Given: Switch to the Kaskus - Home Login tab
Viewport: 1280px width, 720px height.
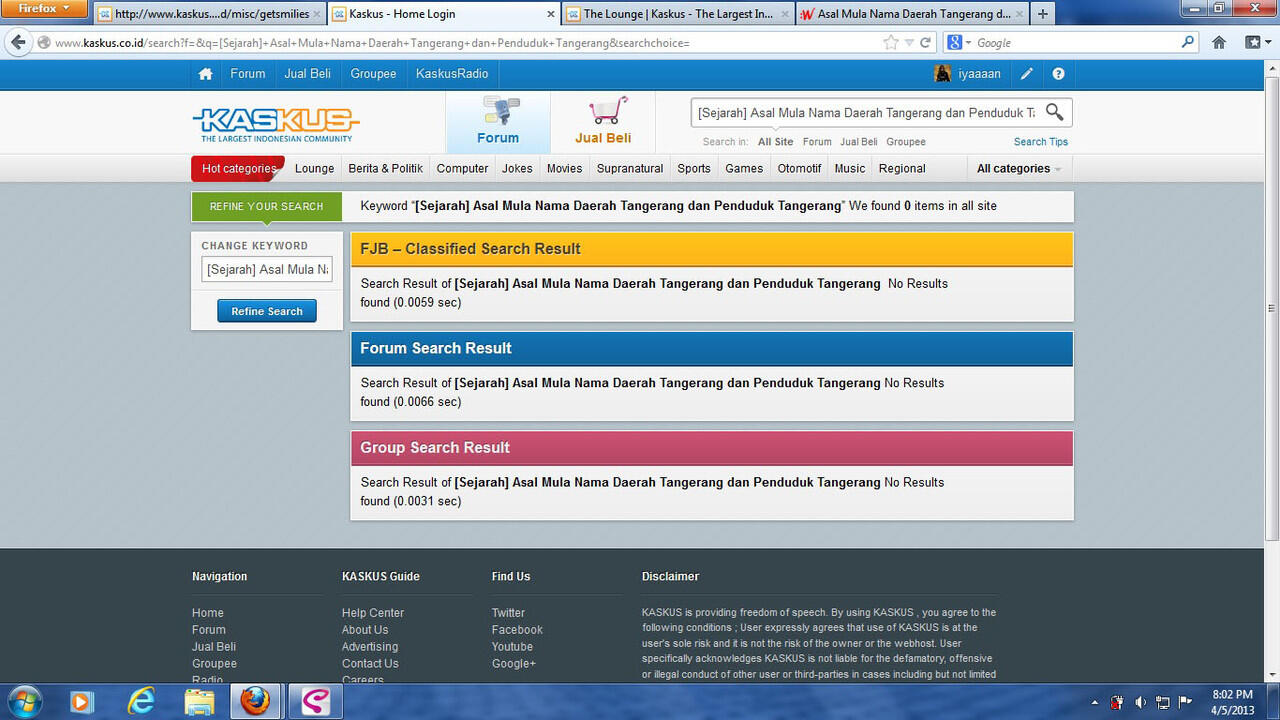Looking at the screenshot, I should [x=444, y=14].
